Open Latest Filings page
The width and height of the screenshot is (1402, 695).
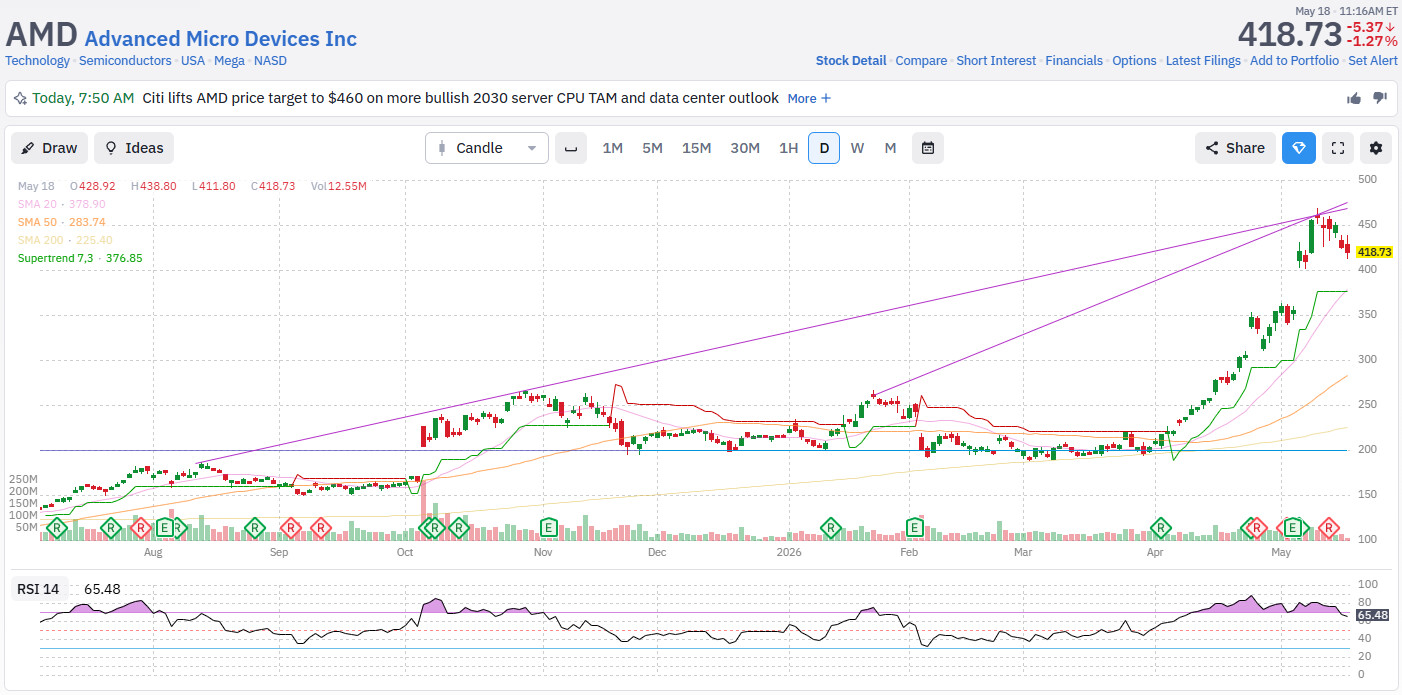tap(1203, 61)
